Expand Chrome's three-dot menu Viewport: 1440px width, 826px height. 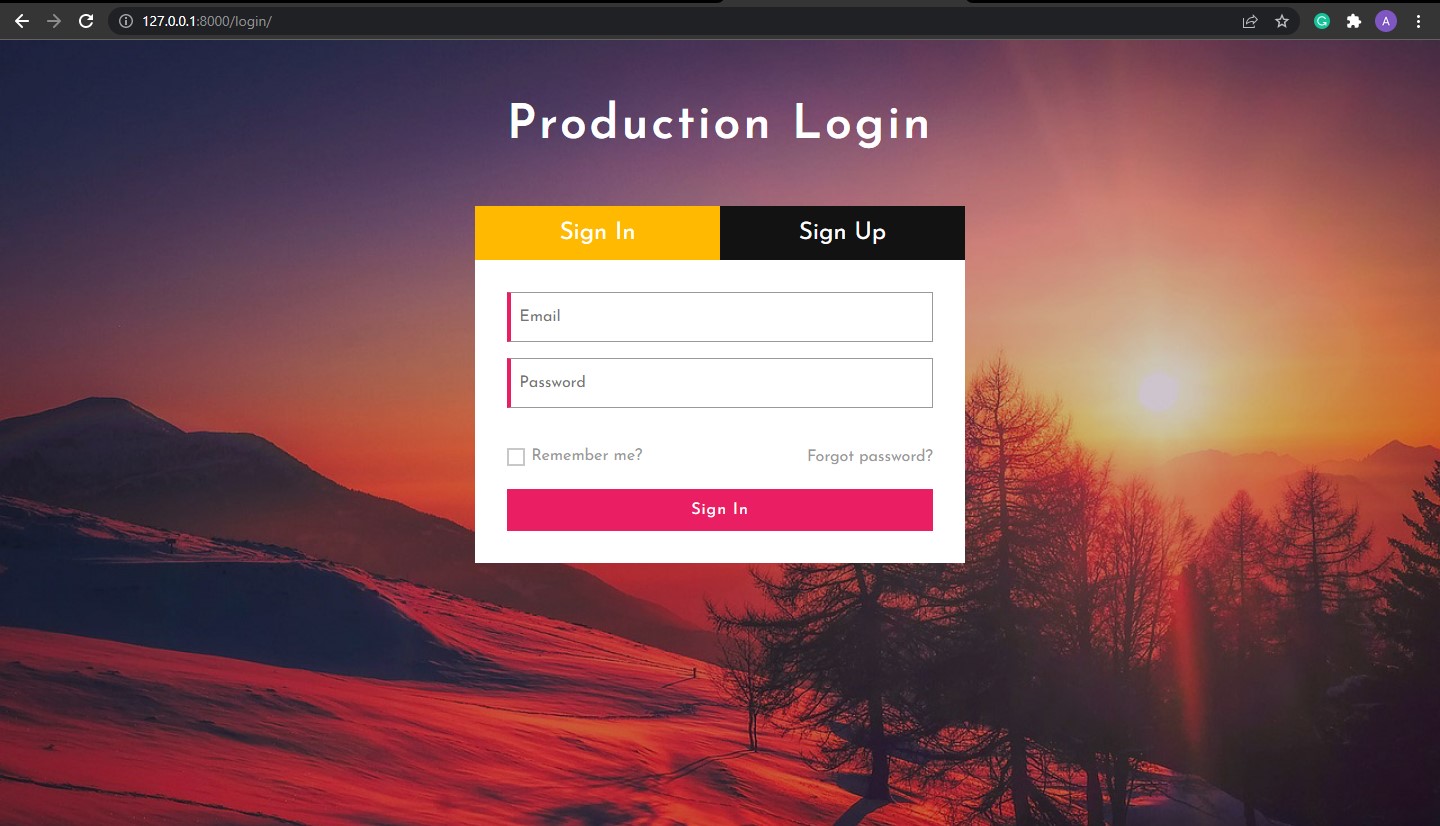(1418, 21)
